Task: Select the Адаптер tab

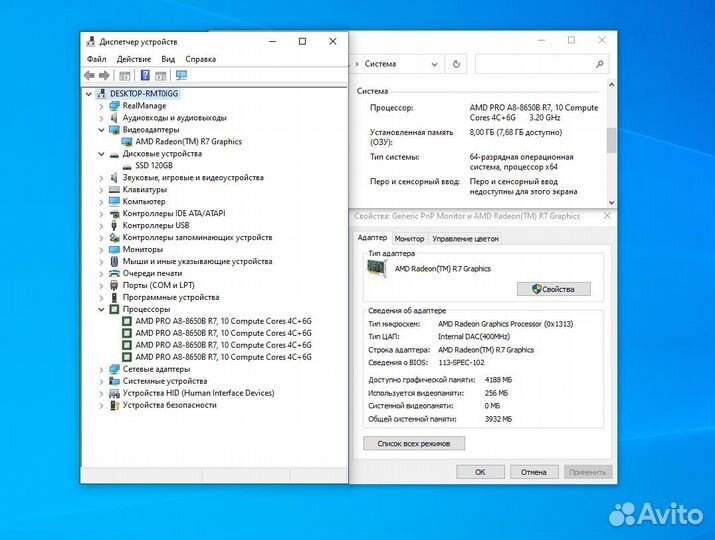Action: coord(373,238)
